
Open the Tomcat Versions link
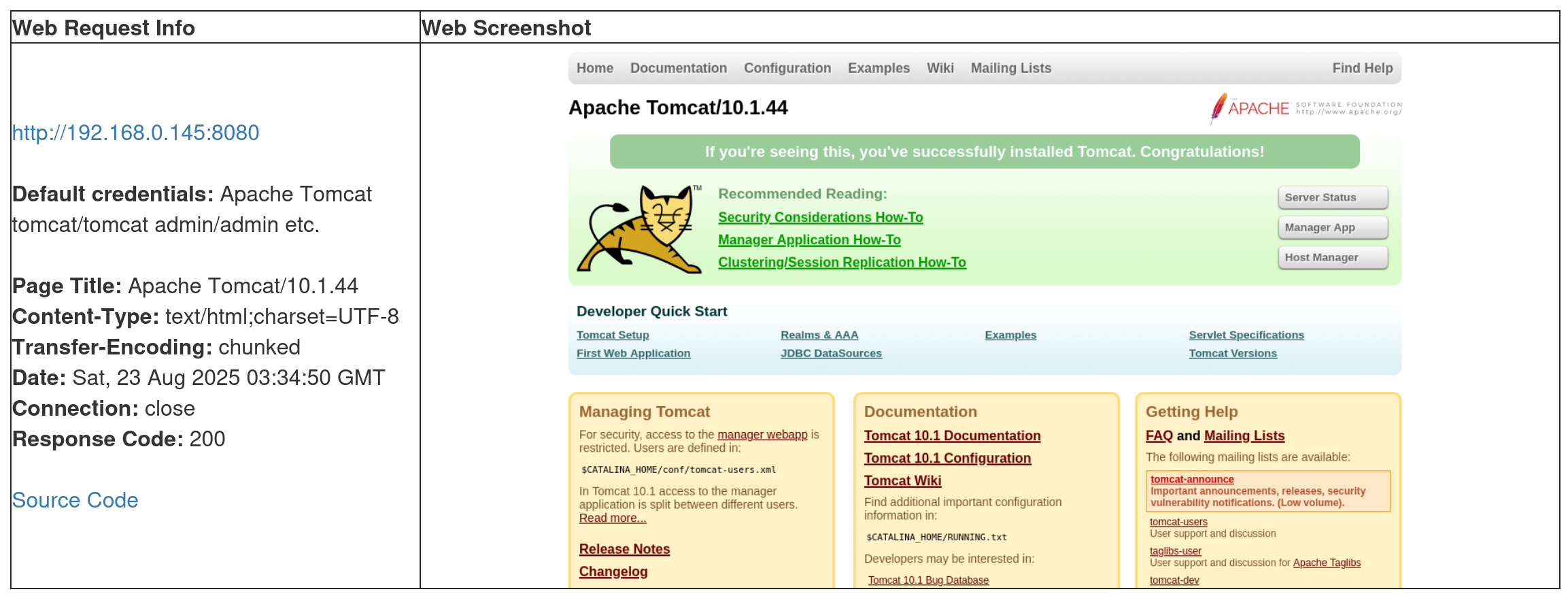coord(1233,353)
